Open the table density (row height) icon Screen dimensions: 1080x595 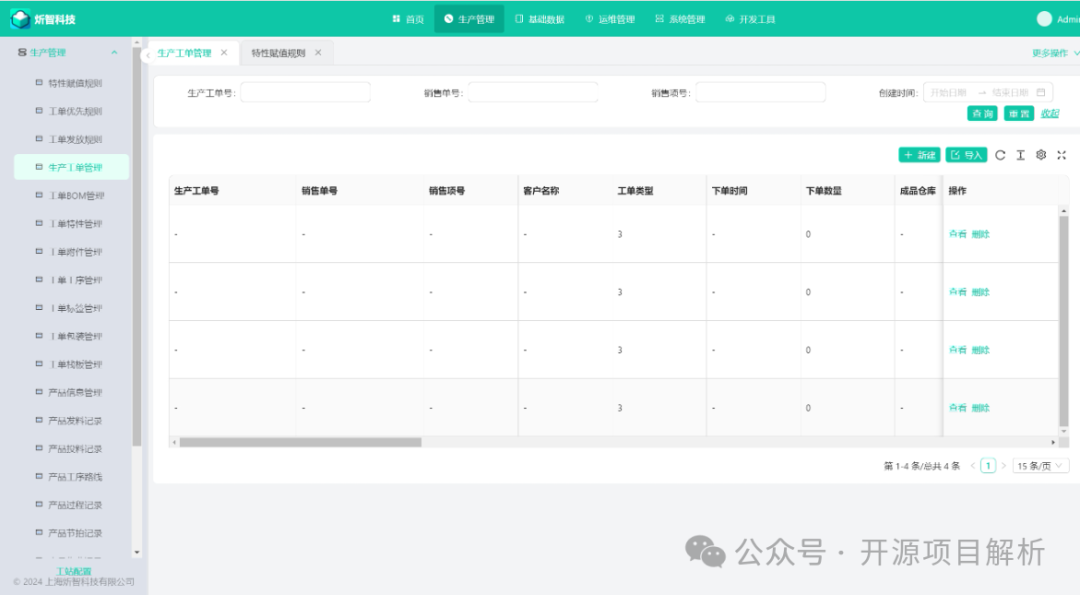(x=1020, y=155)
